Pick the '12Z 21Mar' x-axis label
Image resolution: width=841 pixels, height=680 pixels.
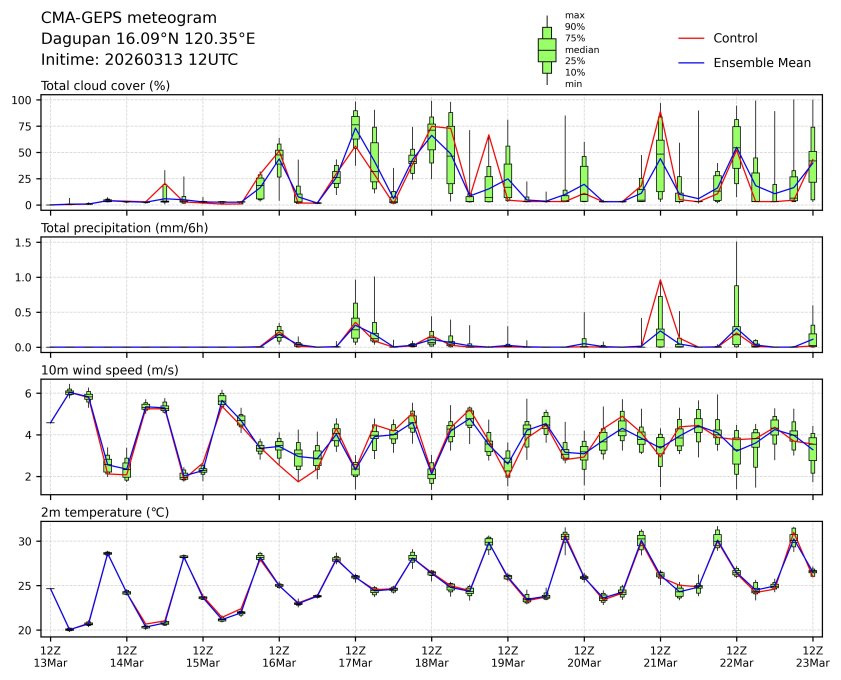coord(660,656)
